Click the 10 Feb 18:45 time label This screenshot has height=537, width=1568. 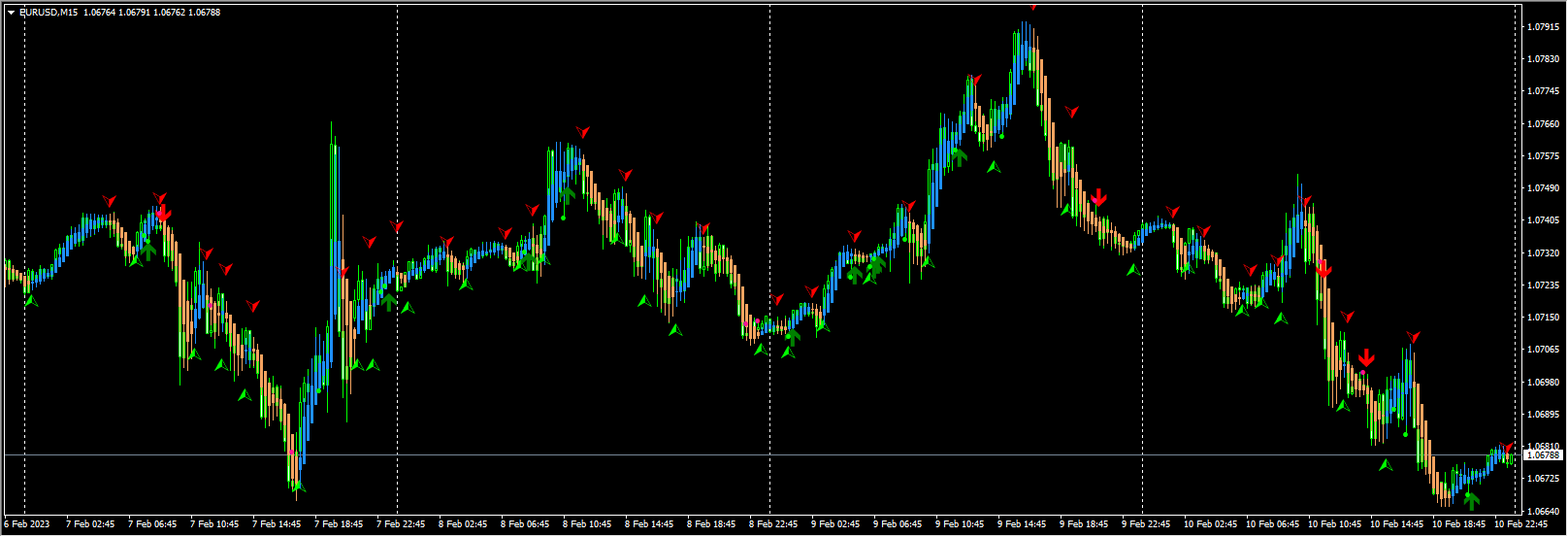click(1458, 524)
